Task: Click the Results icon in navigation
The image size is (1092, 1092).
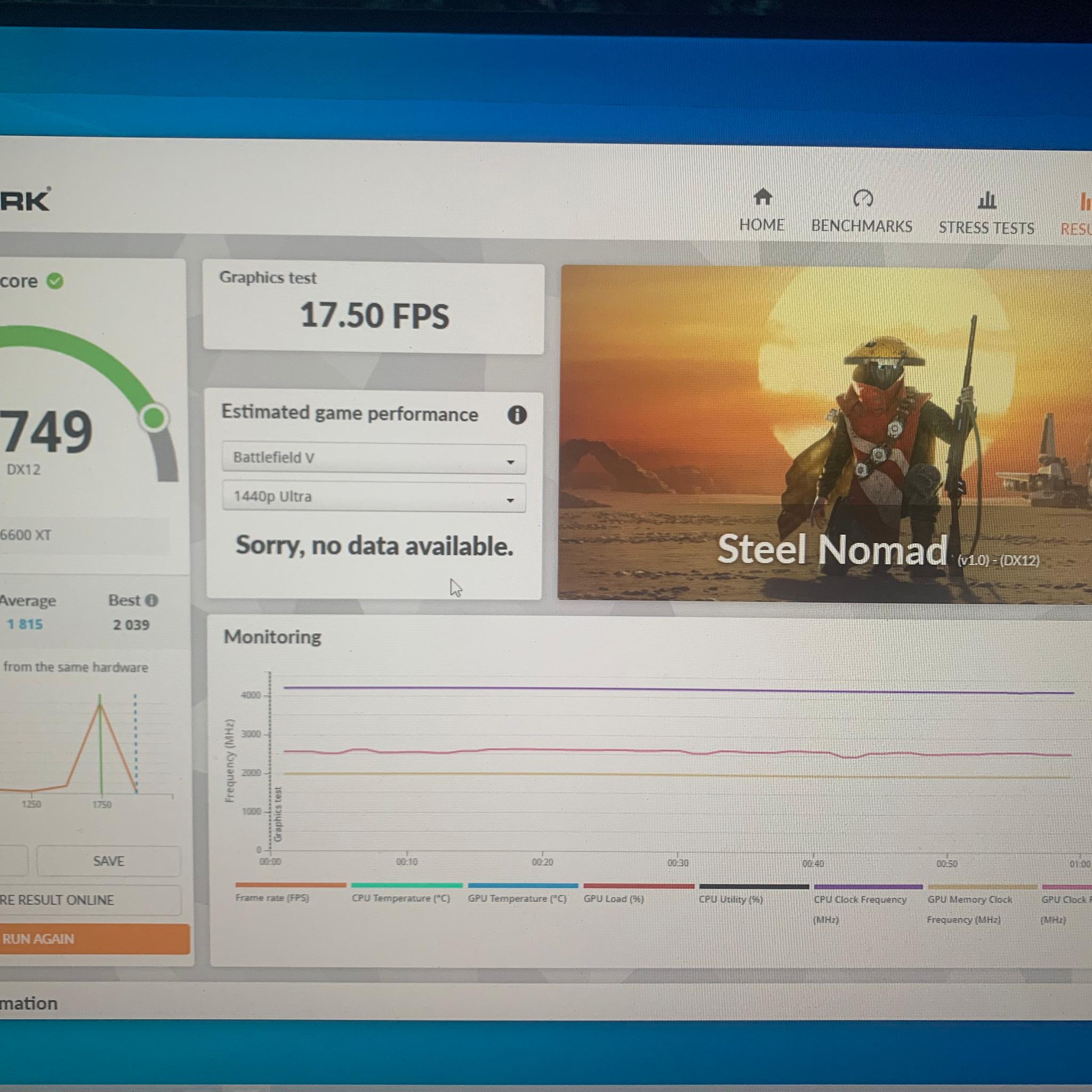Action: pyautogui.click(x=1085, y=202)
